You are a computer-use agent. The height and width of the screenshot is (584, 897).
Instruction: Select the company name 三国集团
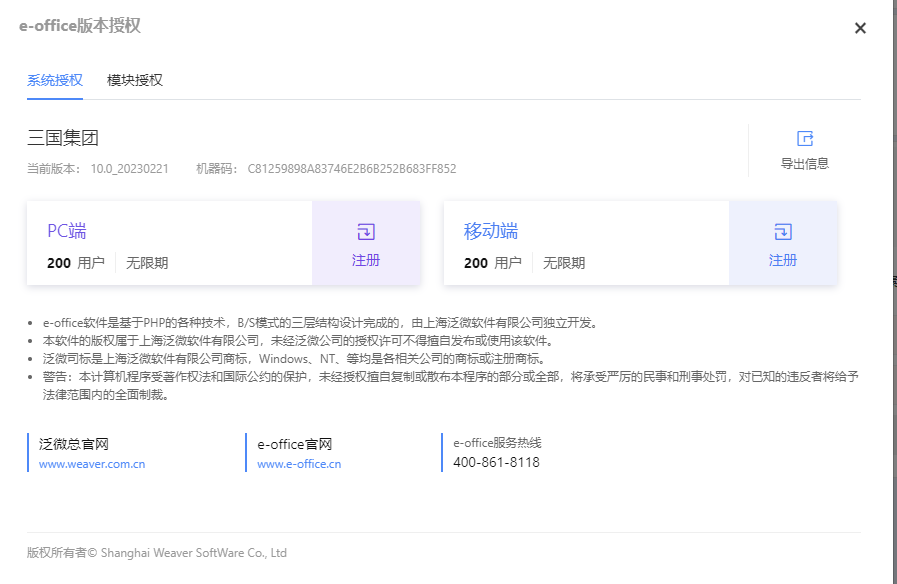tap(63, 138)
